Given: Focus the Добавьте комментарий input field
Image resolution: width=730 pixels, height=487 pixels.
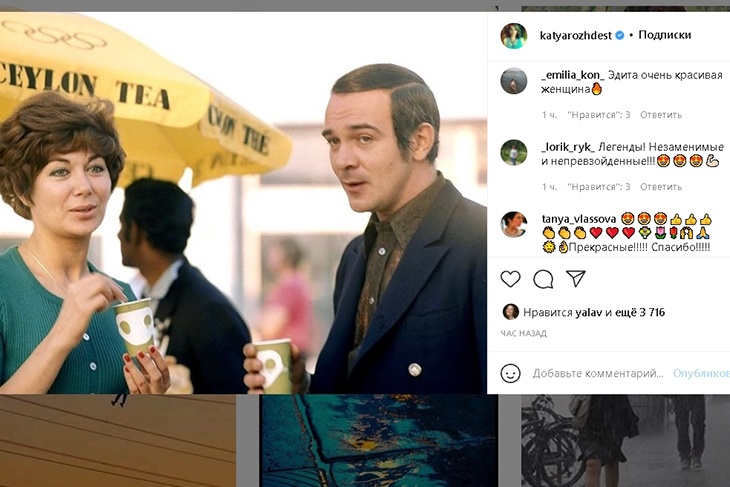Looking at the screenshot, I should click(x=597, y=373).
